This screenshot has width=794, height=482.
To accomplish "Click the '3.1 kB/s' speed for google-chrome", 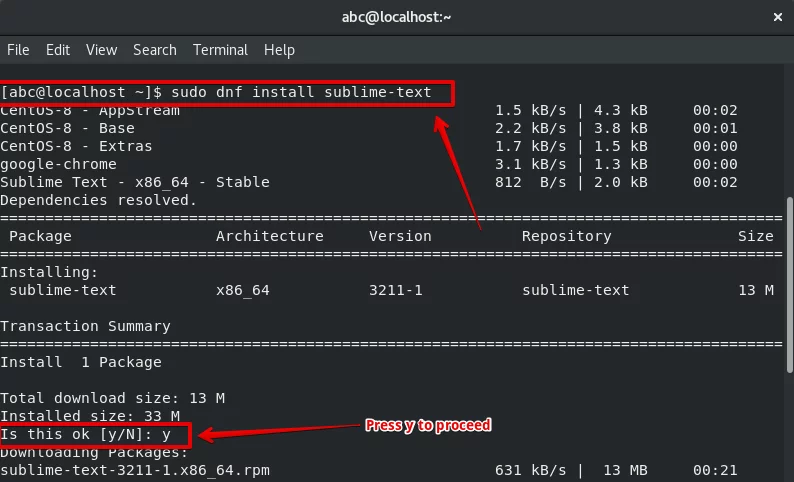I will click(531, 165).
